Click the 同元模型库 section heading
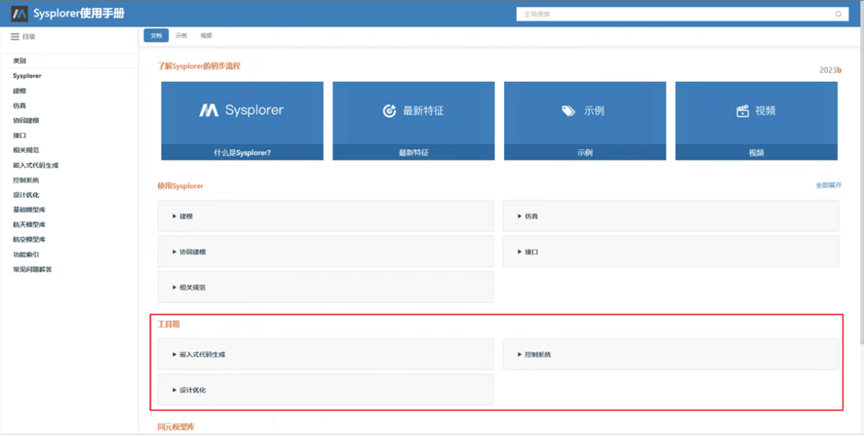 (x=176, y=427)
